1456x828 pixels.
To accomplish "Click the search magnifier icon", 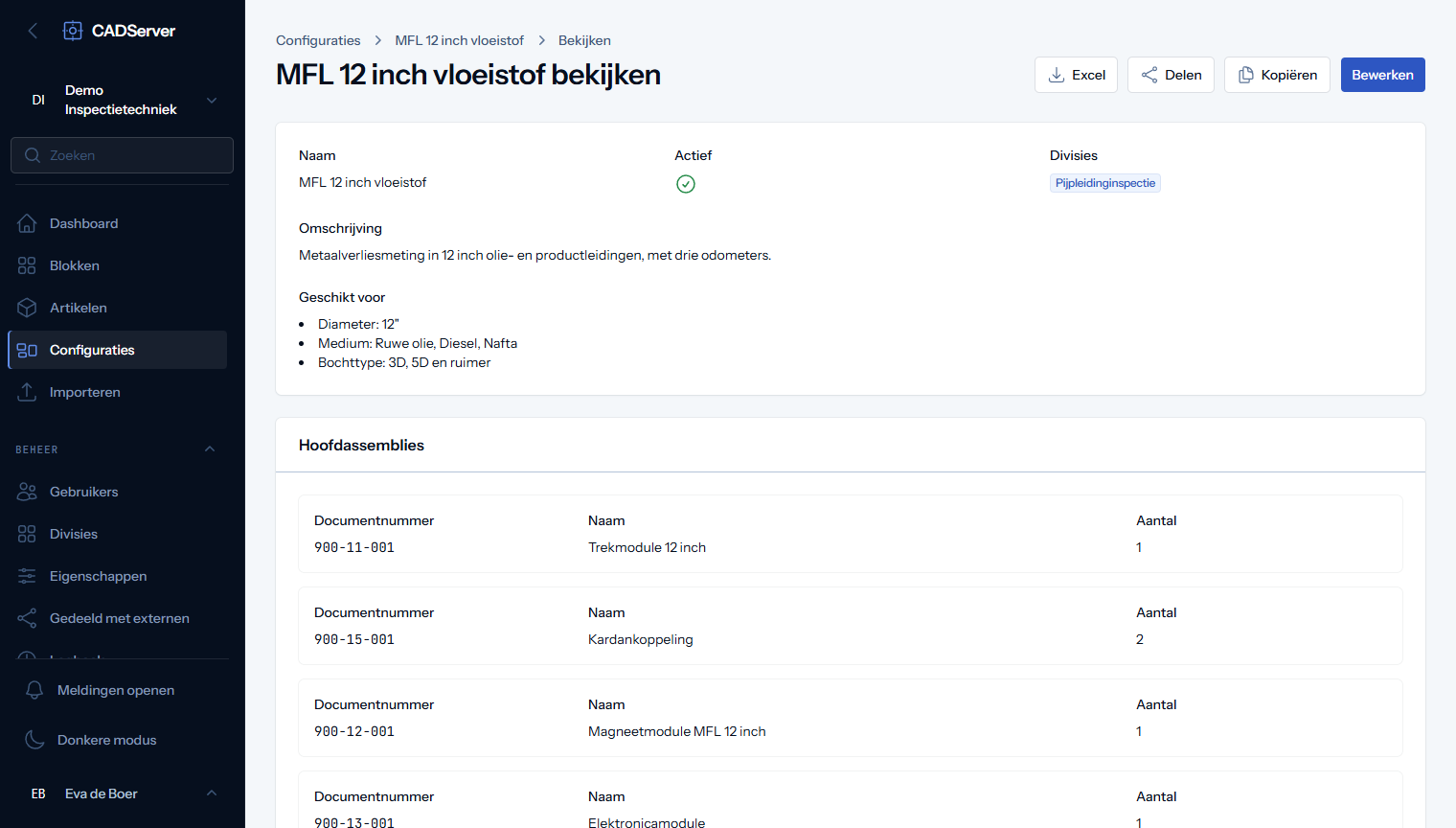I will coord(33,155).
